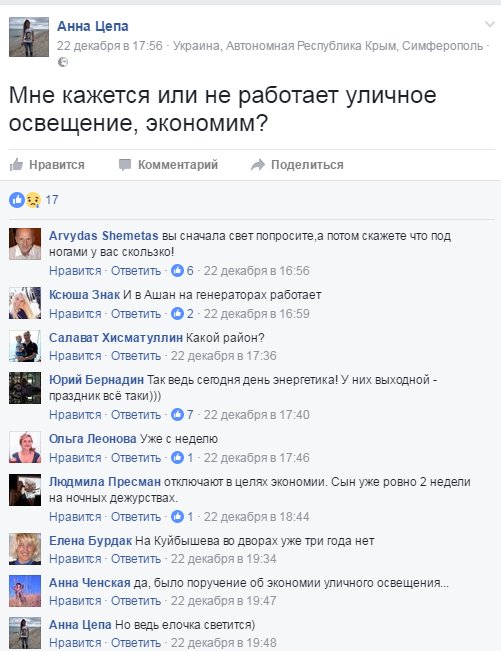This screenshot has width=501, height=651.
Task: Open Анна Цепа profile from post header
Action: [x=93, y=26]
